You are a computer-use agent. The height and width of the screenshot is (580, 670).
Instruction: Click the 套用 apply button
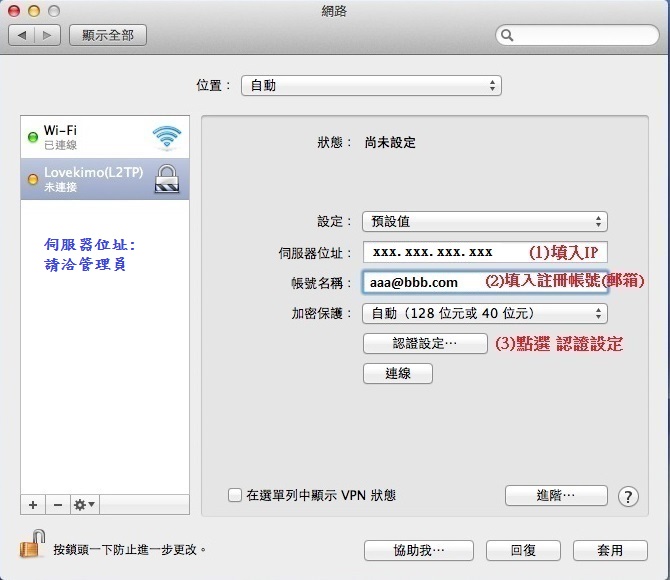[x=610, y=550]
